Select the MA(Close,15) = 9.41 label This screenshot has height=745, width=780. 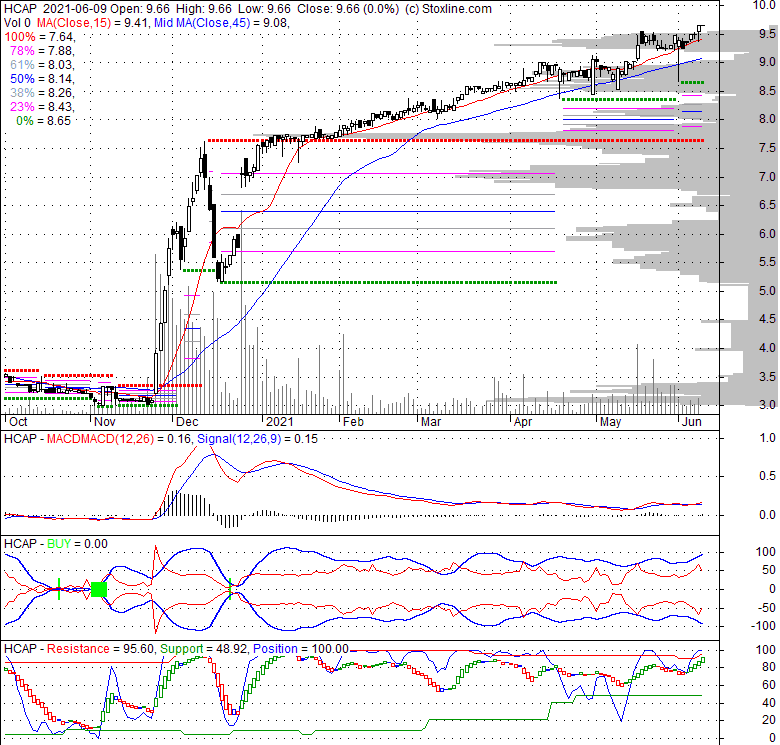pyautogui.click(x=93, y=23)
